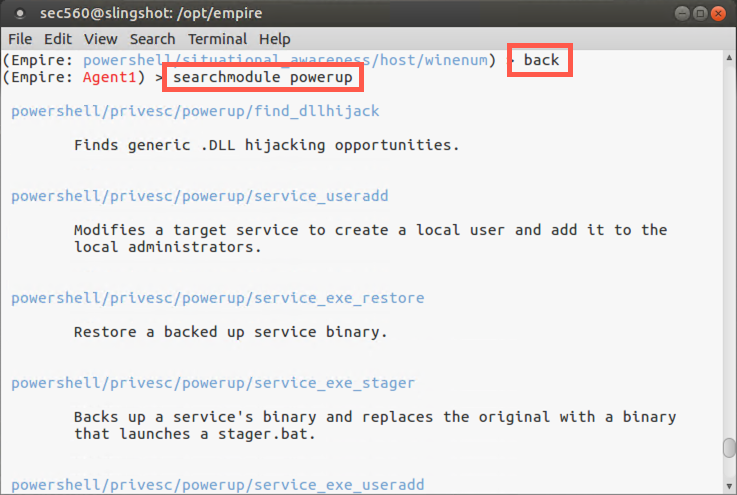Click the winenum module path in prompt
The height and width of the screenshot is (495, 737).
(285, 60)
